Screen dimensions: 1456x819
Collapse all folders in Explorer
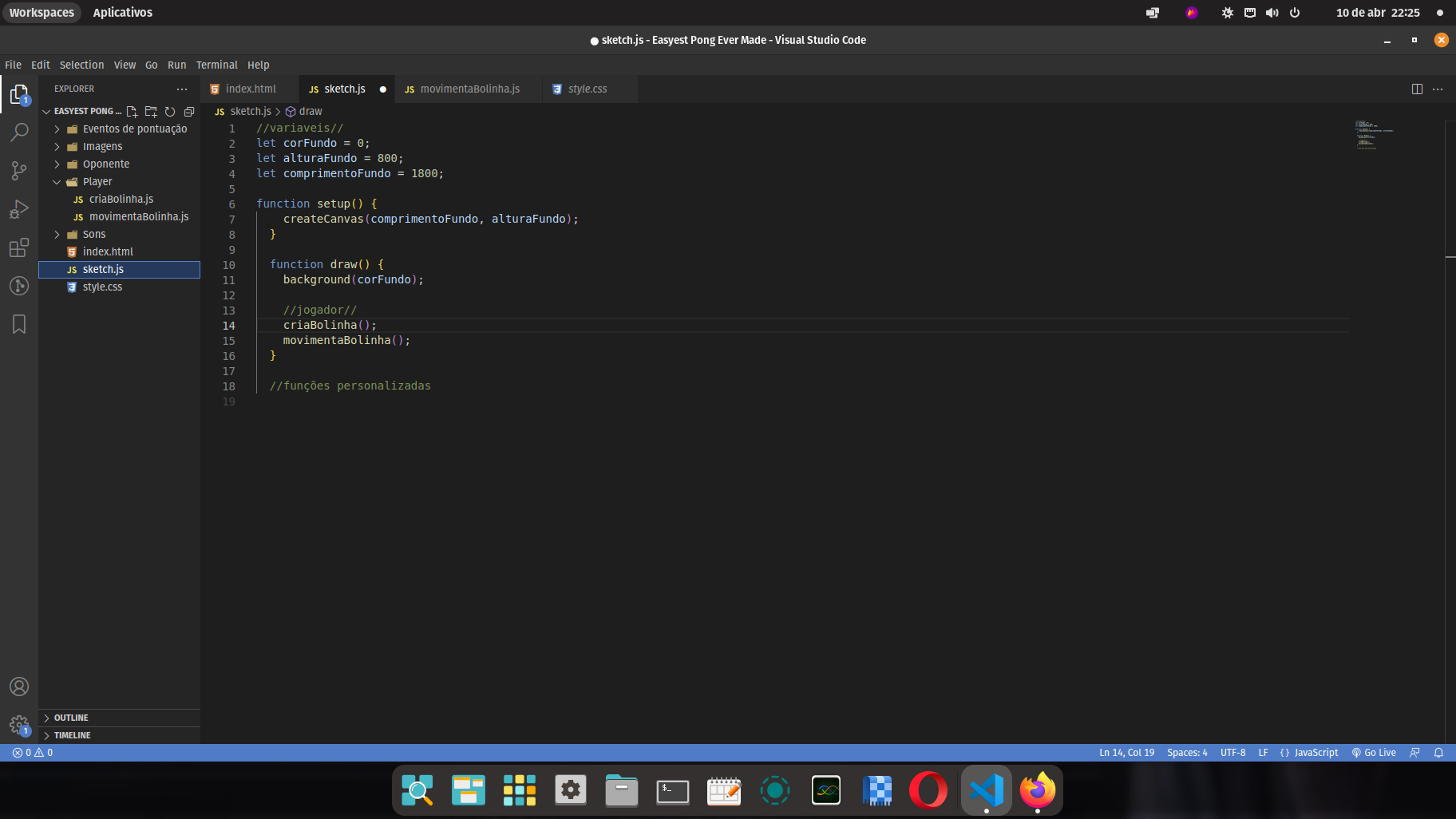tap(189, 112)
